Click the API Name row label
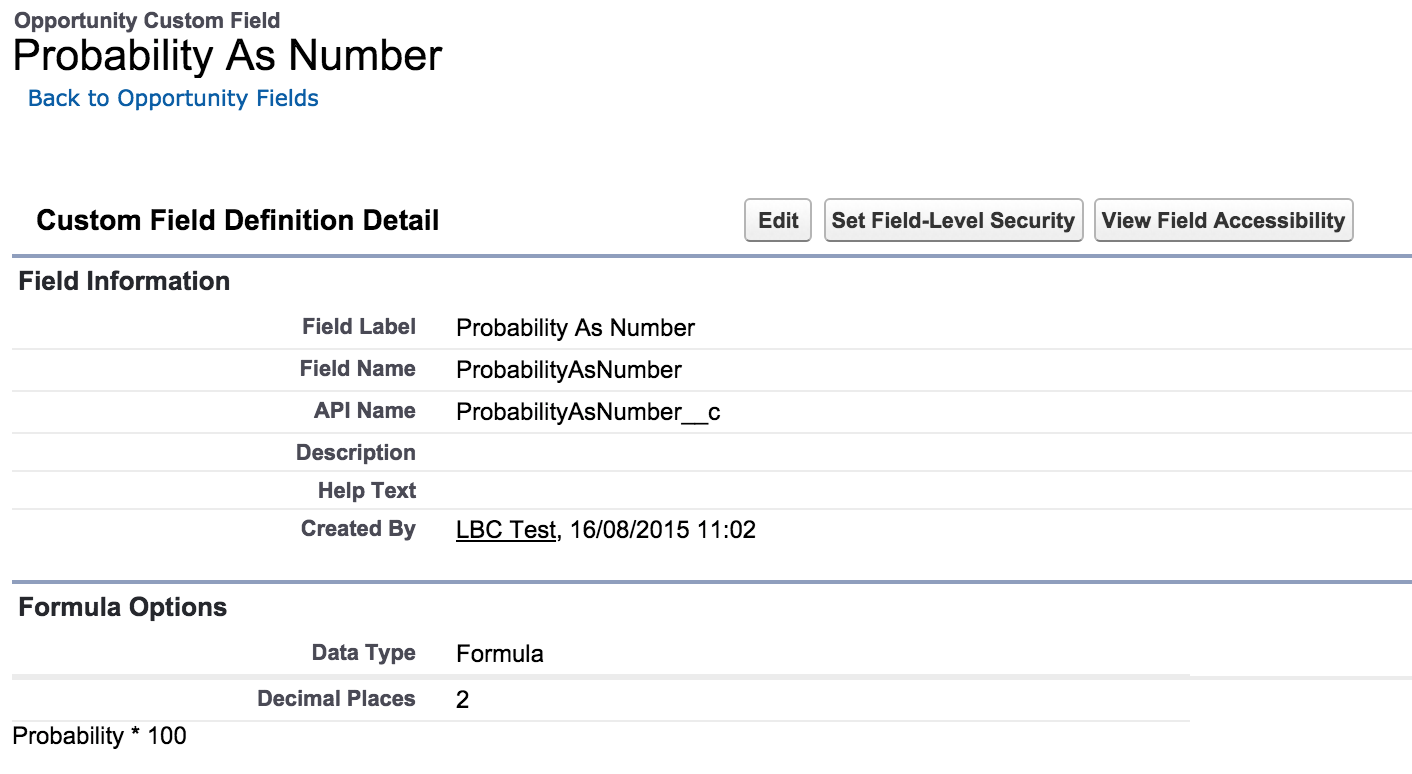 click(364, 411)
